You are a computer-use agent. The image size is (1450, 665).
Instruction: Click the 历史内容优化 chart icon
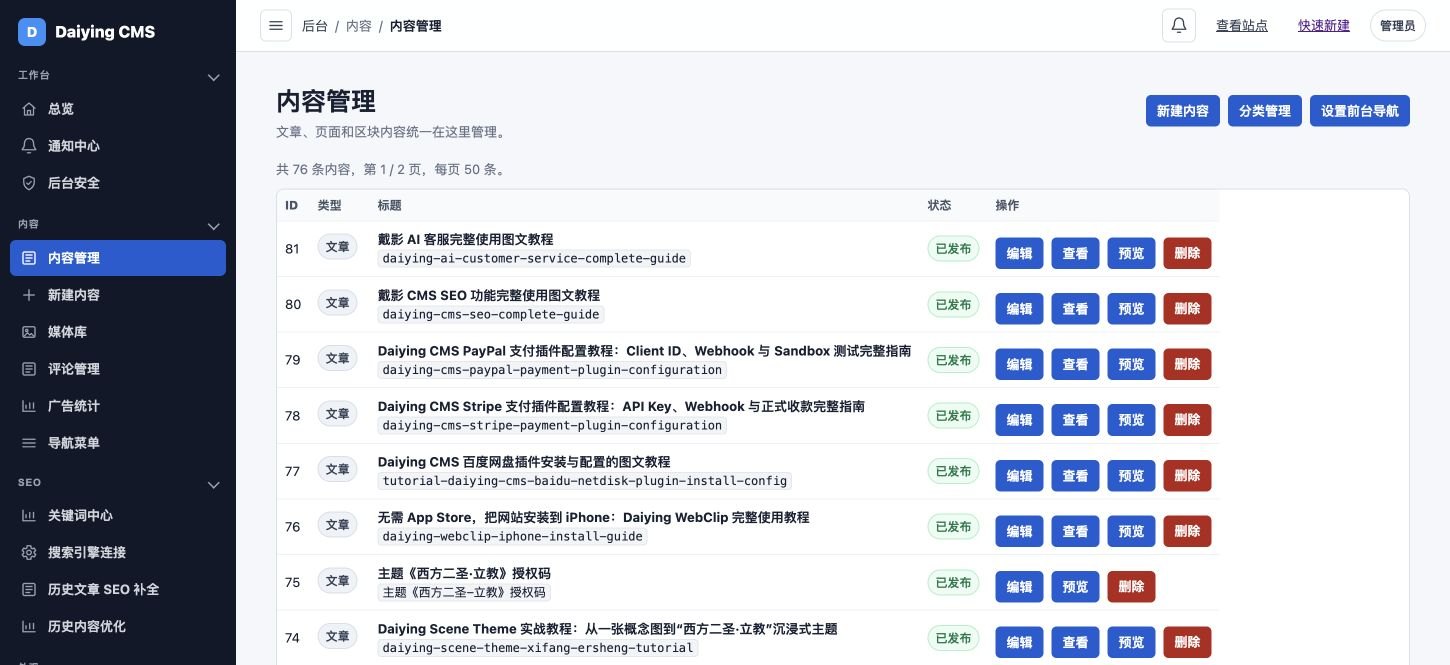pyautogui.click(x=29, y=626)
